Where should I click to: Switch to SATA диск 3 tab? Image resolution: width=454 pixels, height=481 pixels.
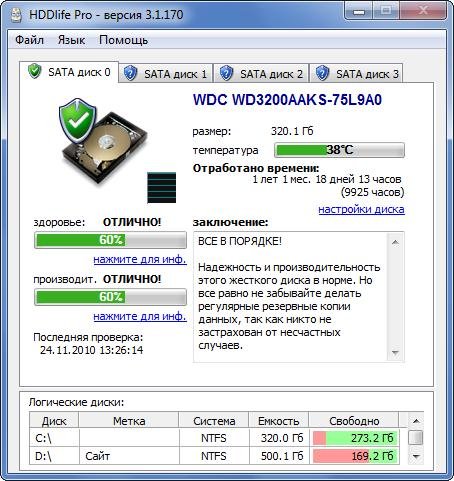point(357,73)
